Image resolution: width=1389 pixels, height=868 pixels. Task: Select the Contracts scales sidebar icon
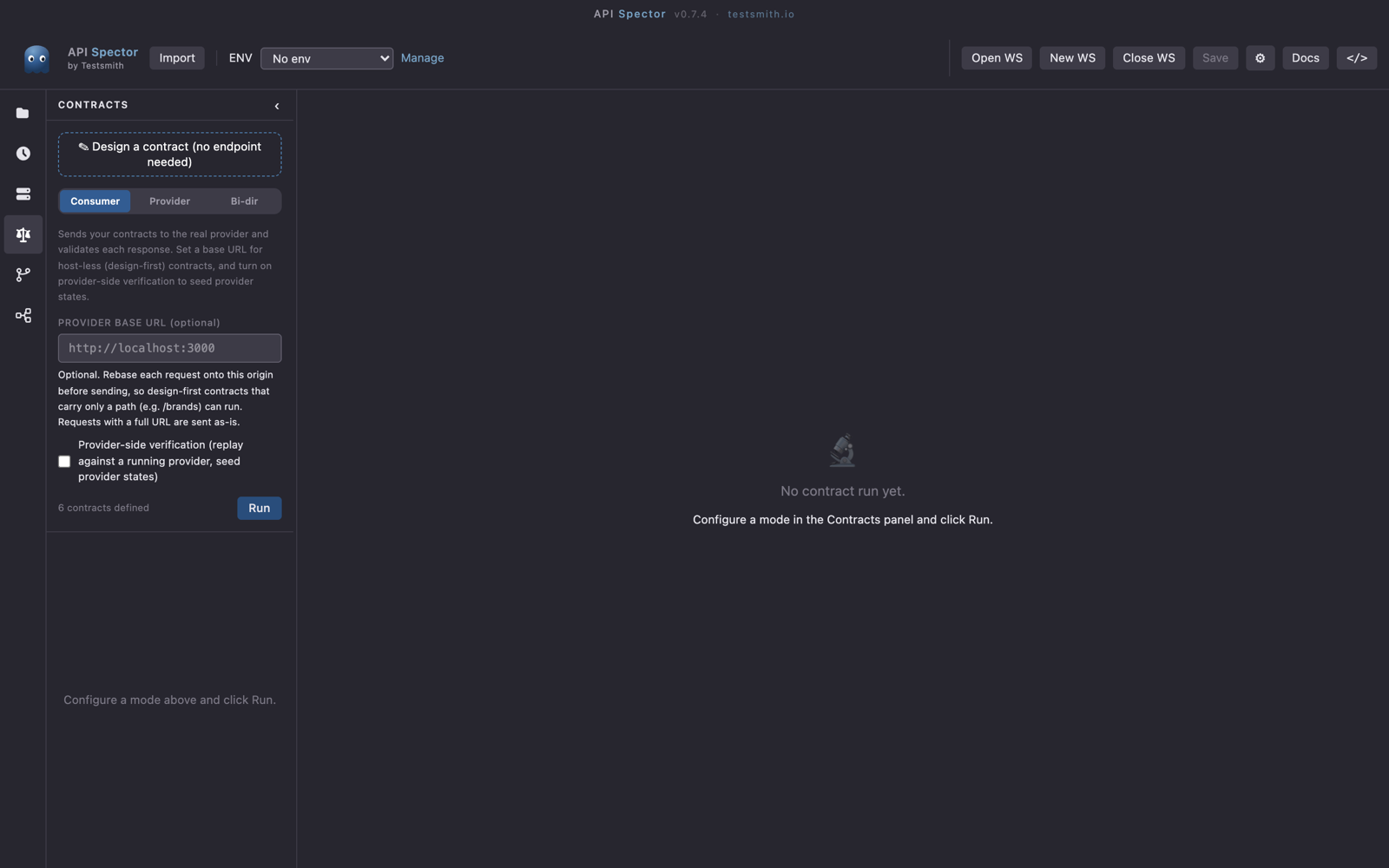23,234
